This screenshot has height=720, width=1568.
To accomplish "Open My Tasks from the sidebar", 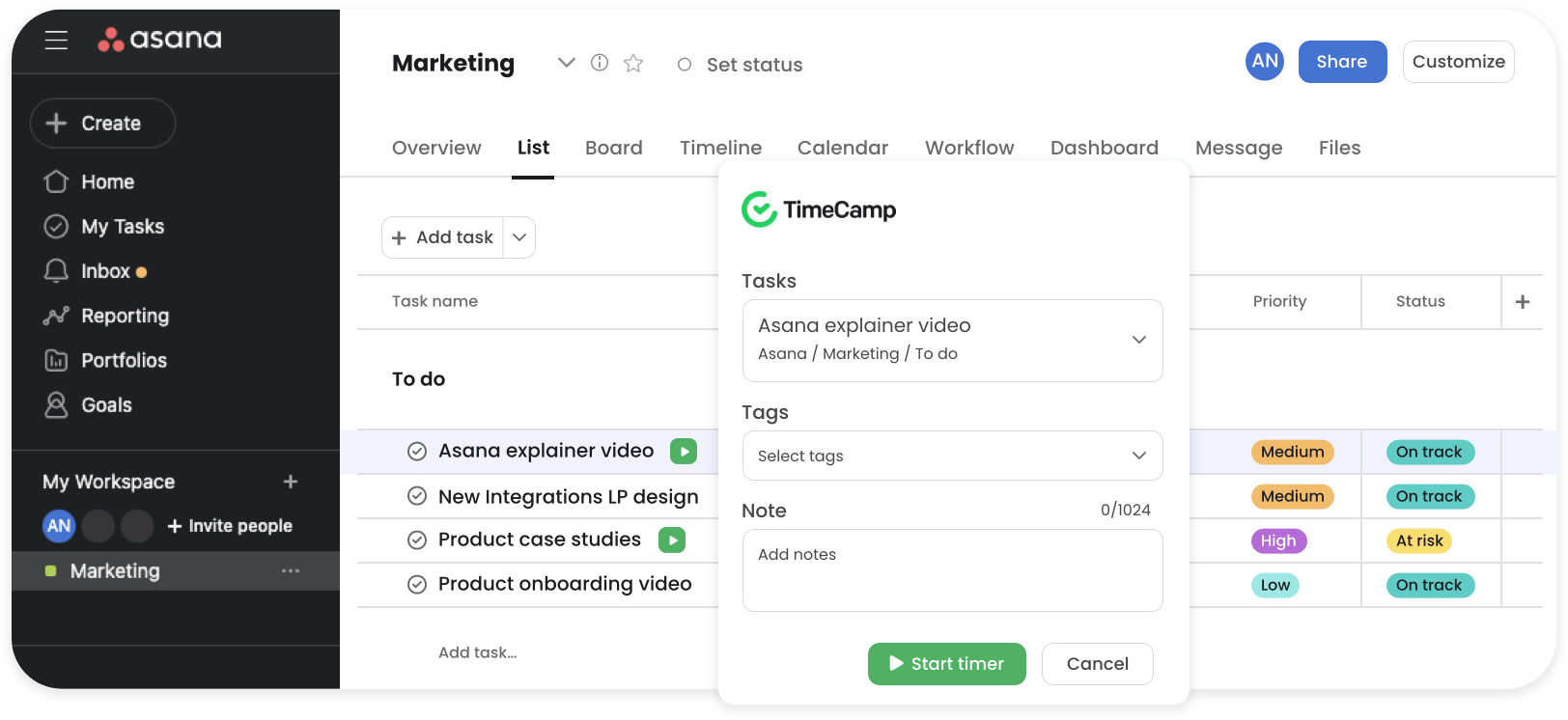I will (123, 227).
